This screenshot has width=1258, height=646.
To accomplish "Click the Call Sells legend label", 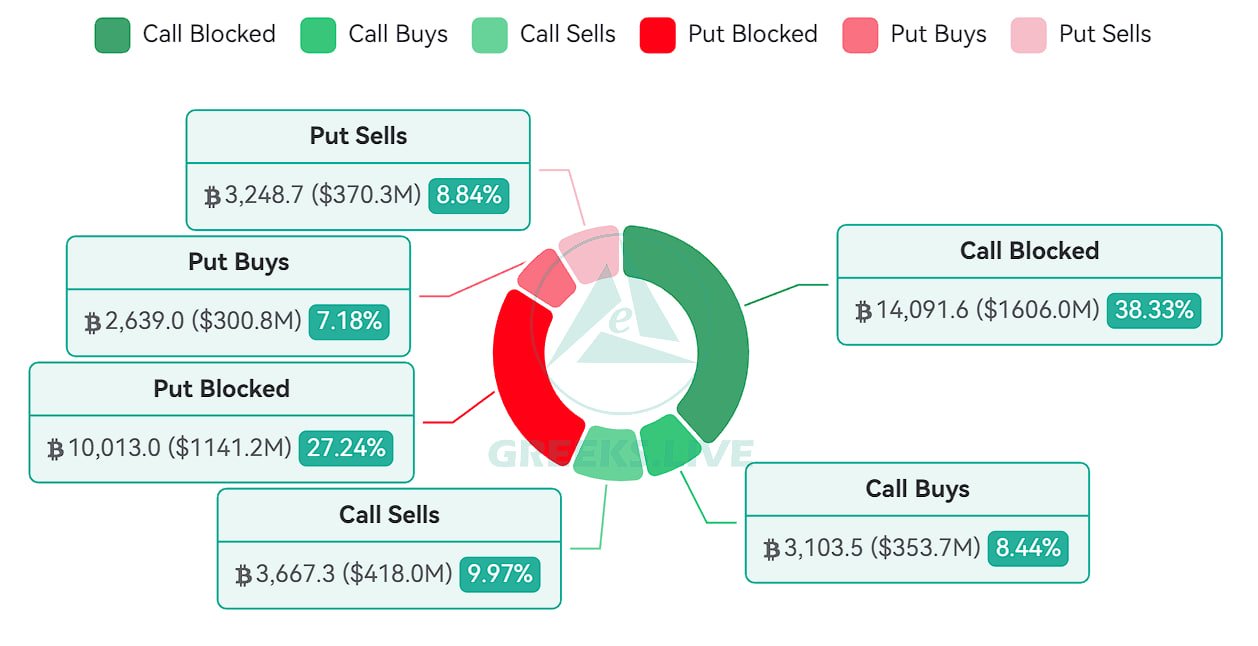I will point(568,34).
